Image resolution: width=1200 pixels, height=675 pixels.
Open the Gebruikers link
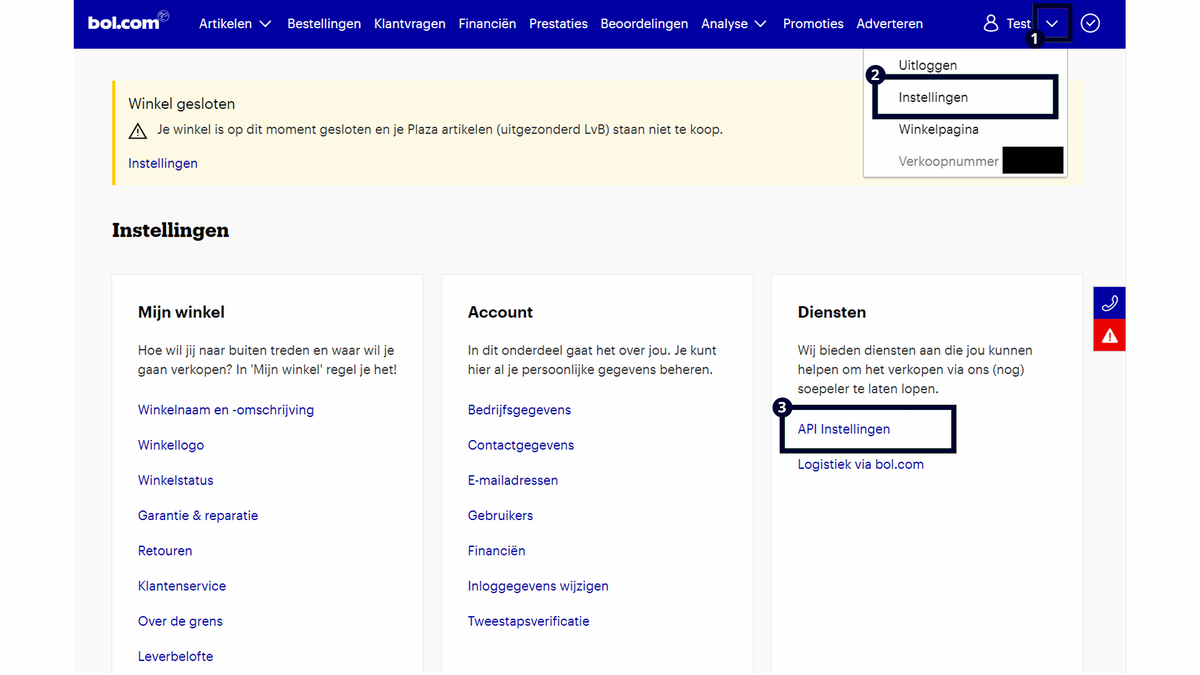[500, 515]
